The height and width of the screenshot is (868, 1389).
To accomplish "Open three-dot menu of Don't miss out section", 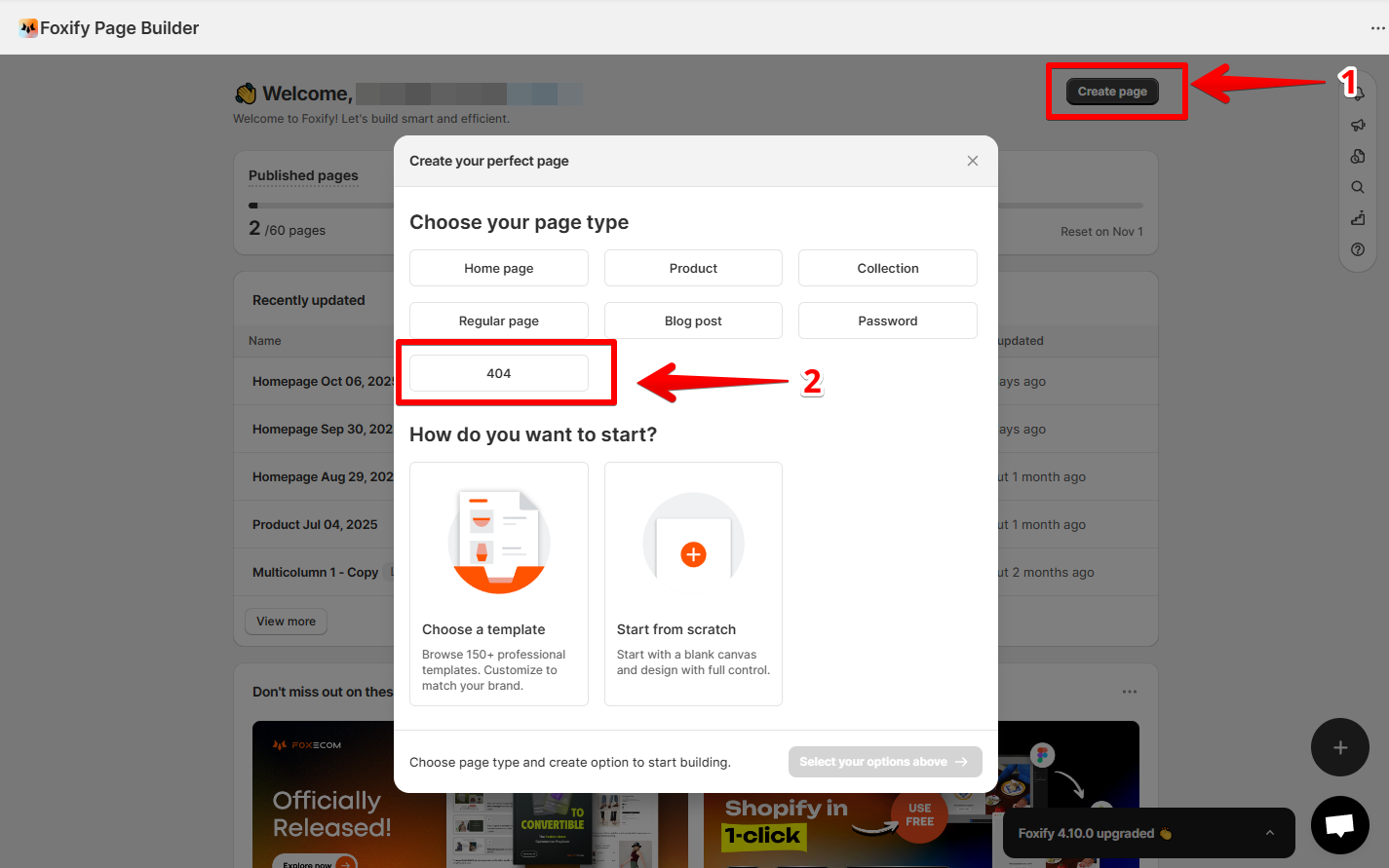I will 1130,692.
